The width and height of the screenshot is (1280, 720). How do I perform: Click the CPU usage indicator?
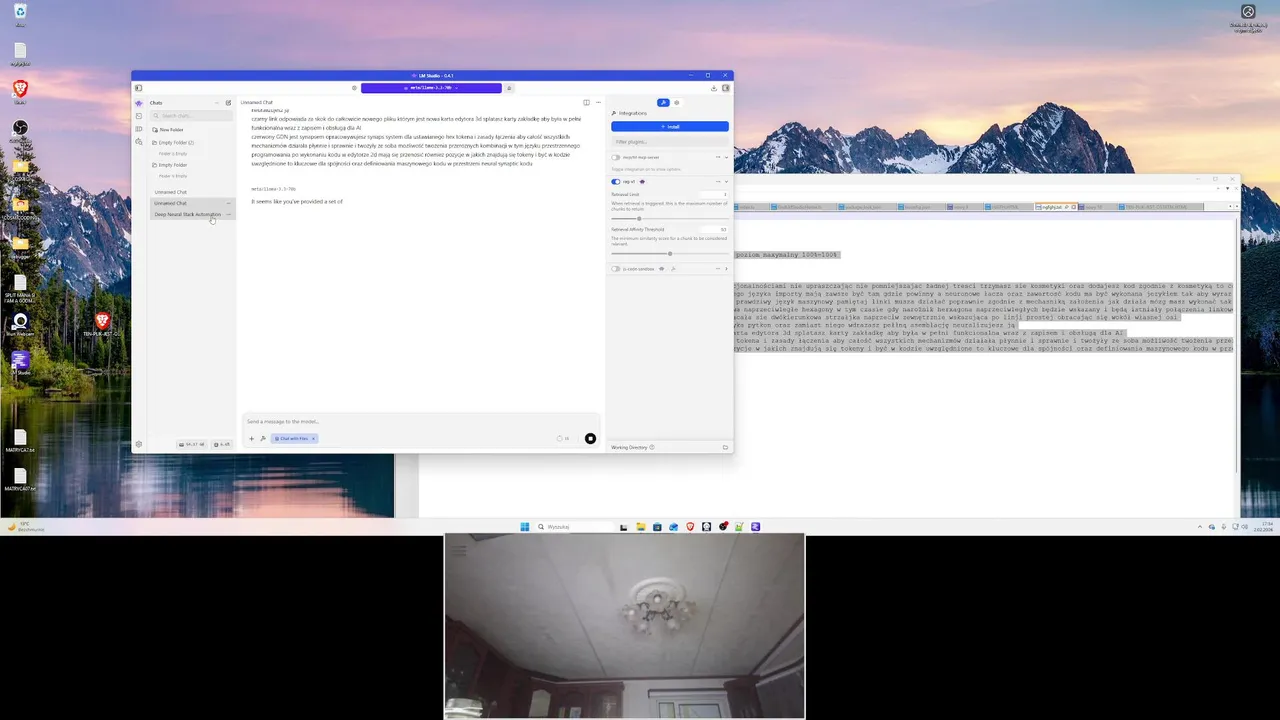[222, 444]
